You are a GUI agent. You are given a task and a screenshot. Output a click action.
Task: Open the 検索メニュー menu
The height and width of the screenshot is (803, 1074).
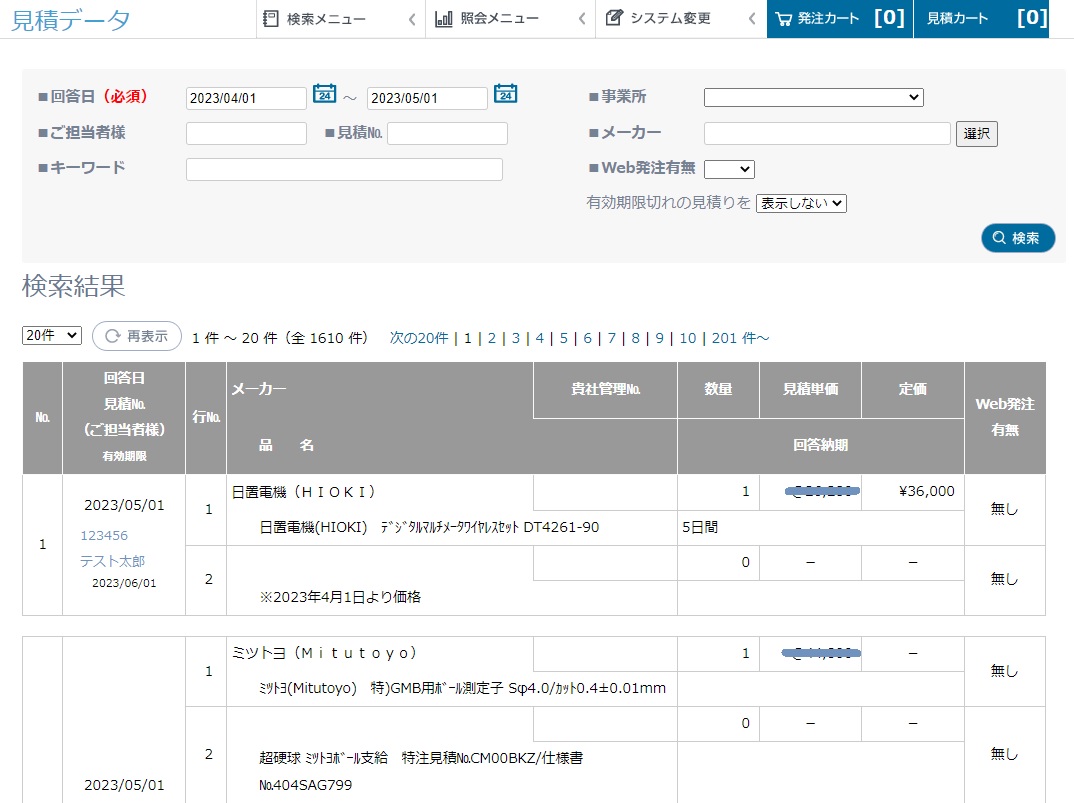pos(340,19)
